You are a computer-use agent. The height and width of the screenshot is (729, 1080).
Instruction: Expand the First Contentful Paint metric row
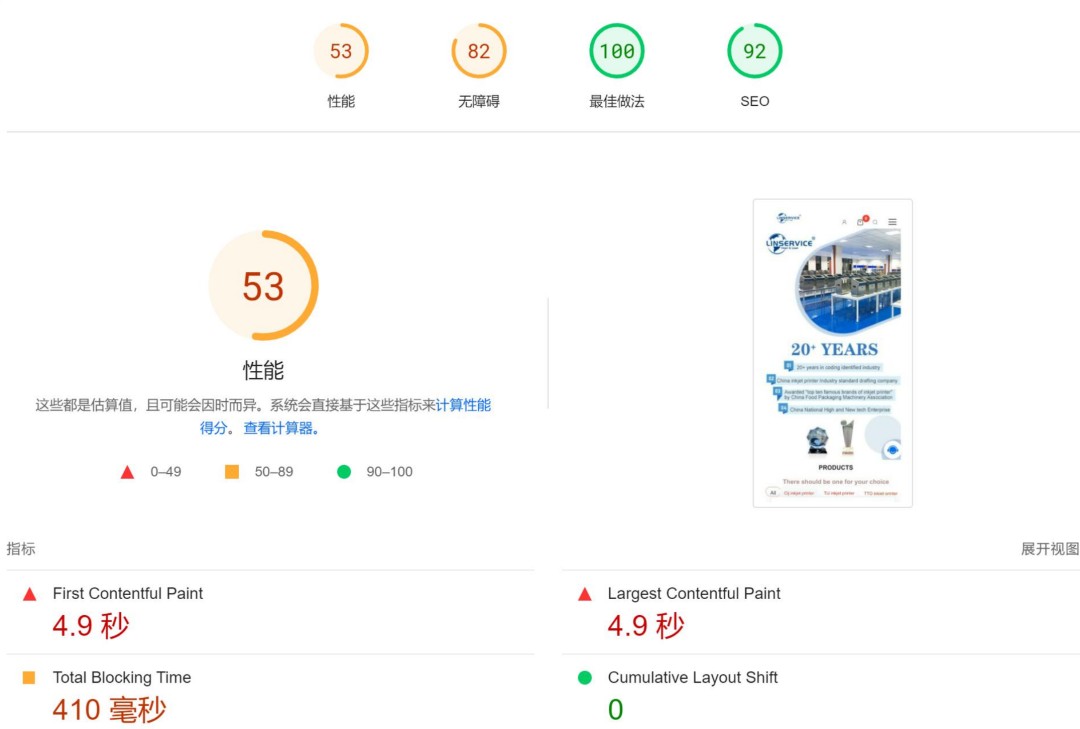click(128, 594)
